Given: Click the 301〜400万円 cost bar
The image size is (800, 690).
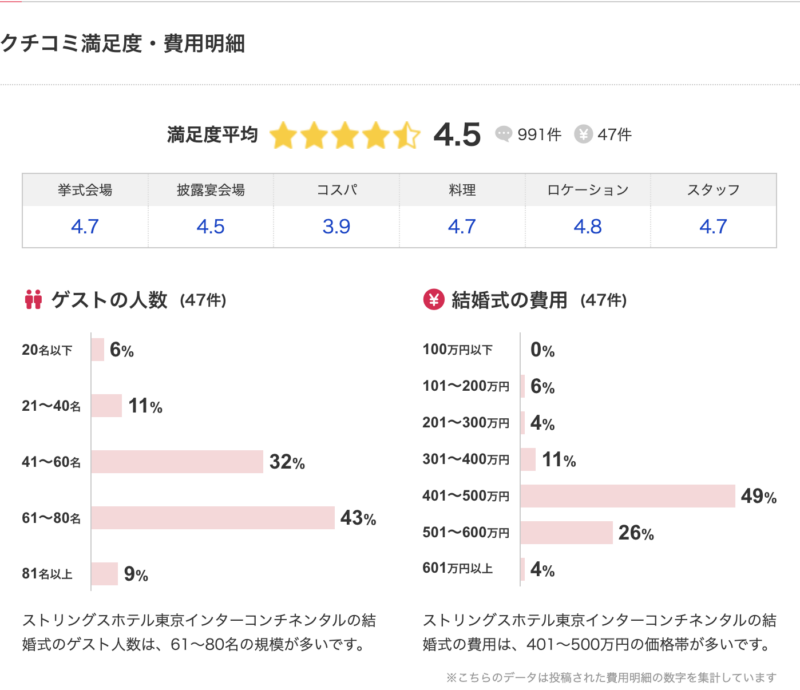Looking at the screenshot, I should coord(529,460).
